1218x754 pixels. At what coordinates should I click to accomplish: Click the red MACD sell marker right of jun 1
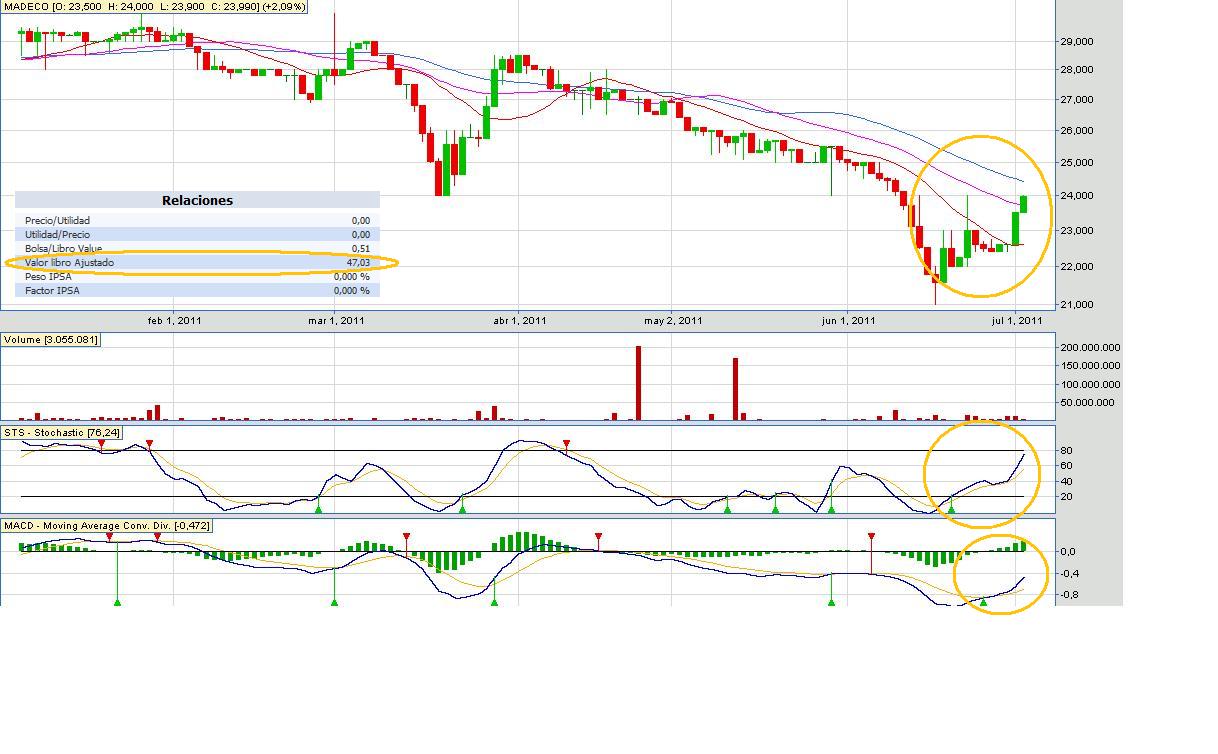[x=872, y=537]
